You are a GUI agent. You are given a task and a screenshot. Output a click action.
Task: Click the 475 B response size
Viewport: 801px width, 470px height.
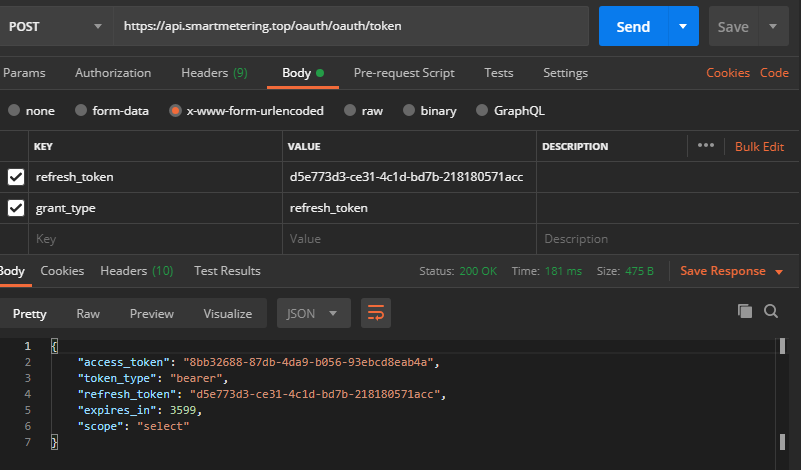pyautogui.click(x=639, y=271)
